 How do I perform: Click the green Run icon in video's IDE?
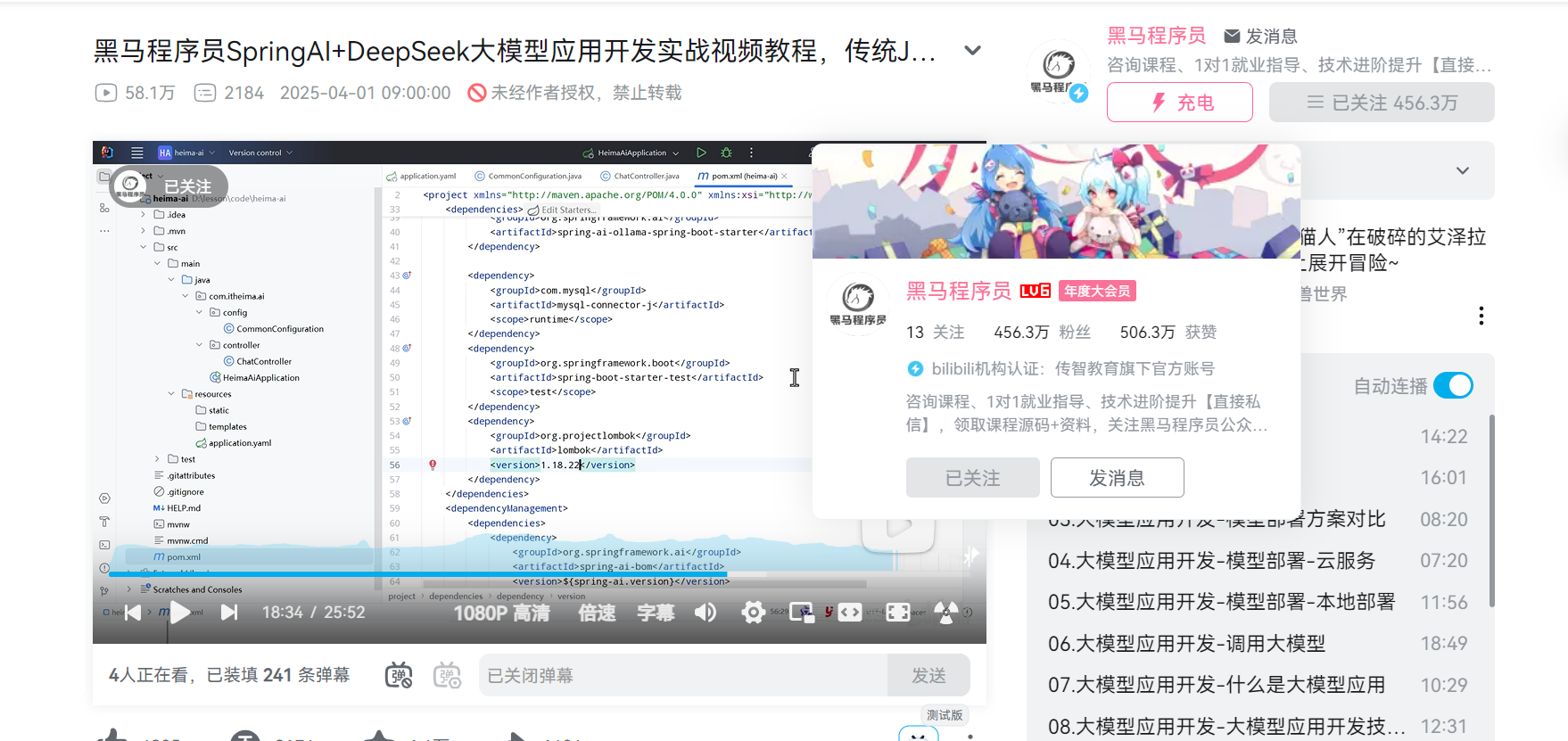click(701, 152)
